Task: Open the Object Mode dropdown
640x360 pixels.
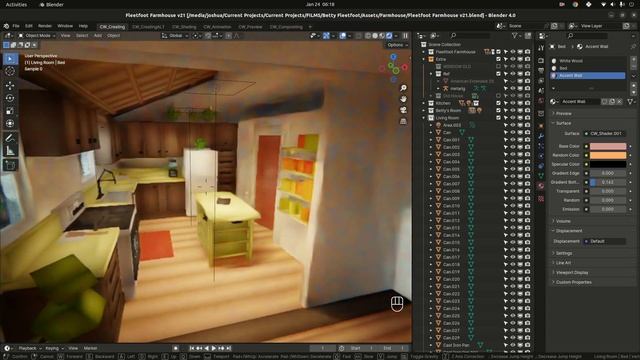Action: click(x=36, y=36)
